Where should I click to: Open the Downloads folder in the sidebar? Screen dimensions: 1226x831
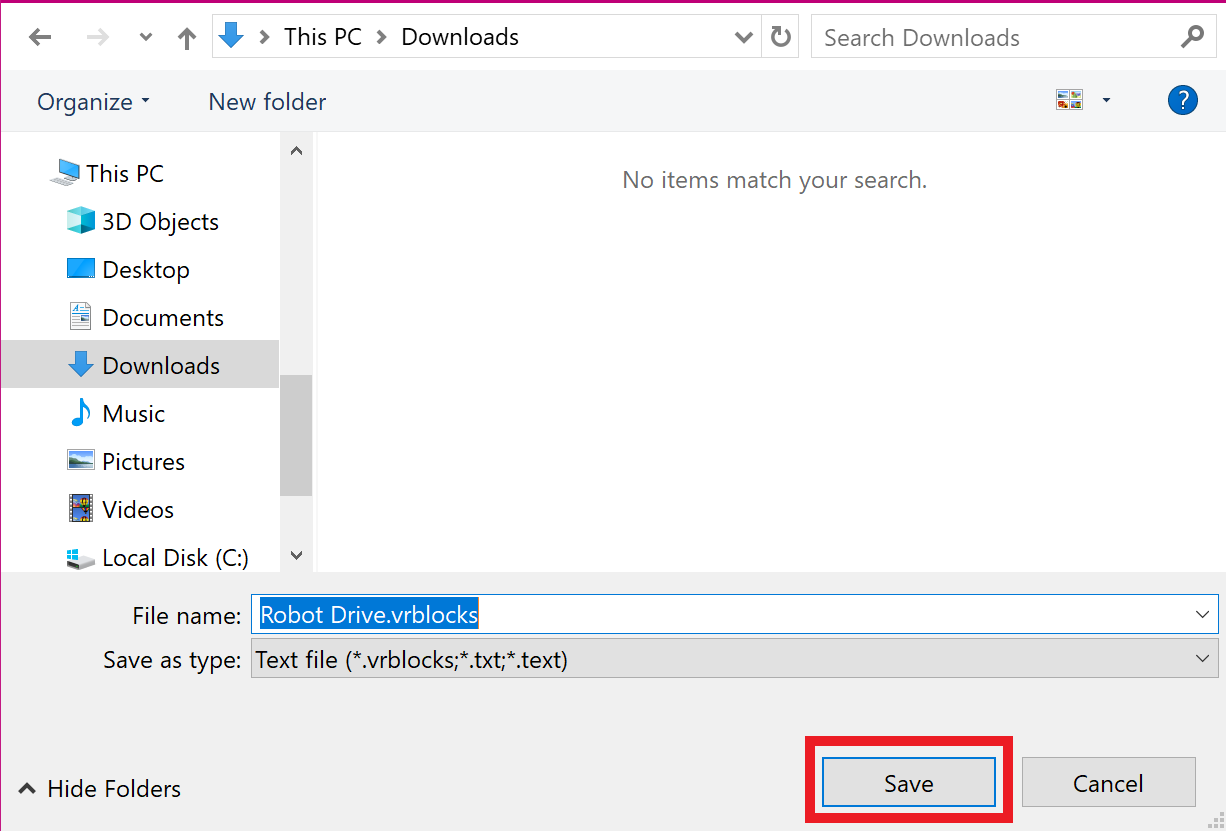[161, 365]
